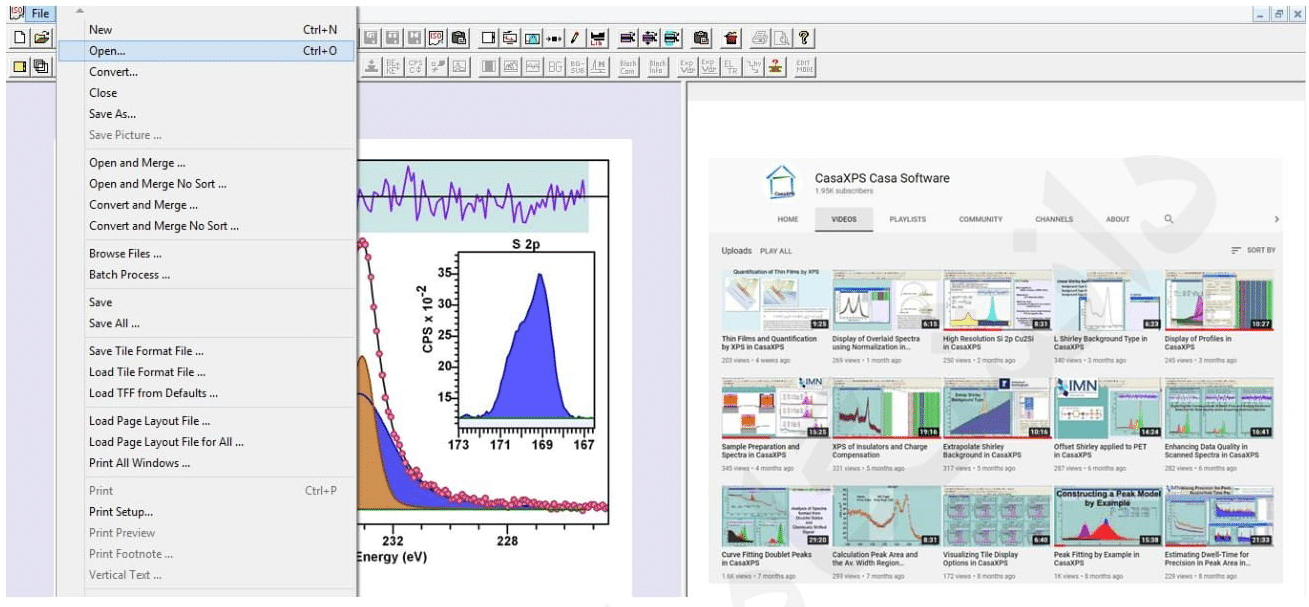
Task: Click the arrows-between-dots toolbar icon
Action: (555, 38)
